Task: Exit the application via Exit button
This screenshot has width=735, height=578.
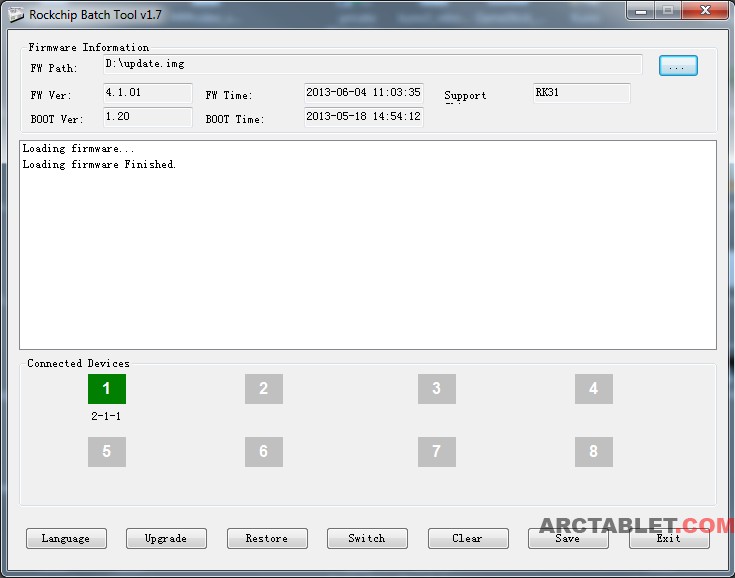Action: pyautogui.click(x=669, y=538)
